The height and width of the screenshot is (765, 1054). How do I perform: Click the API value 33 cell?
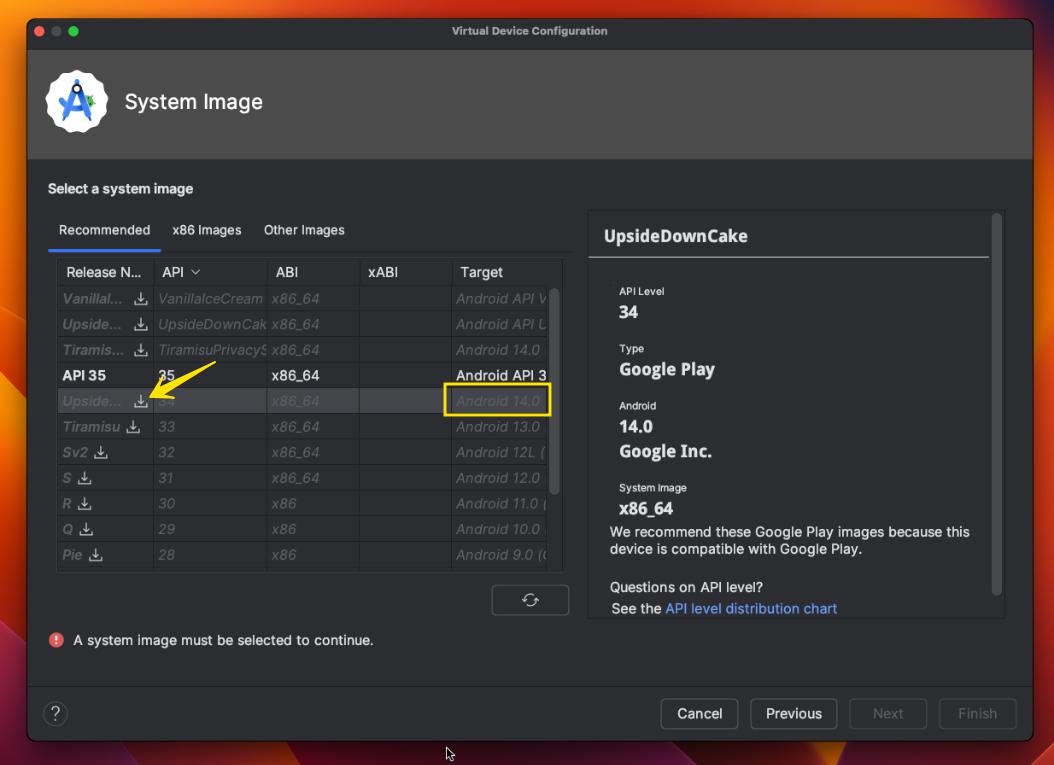pyautogui.click(x=210, y=427)
